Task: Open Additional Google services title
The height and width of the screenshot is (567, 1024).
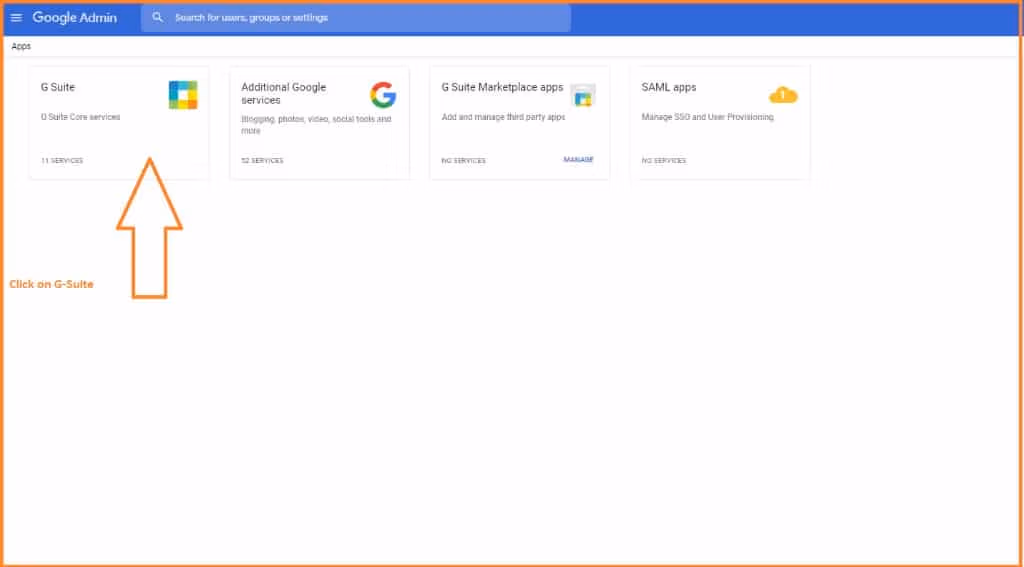Action: pyautogui.click(x=283, y=93)
